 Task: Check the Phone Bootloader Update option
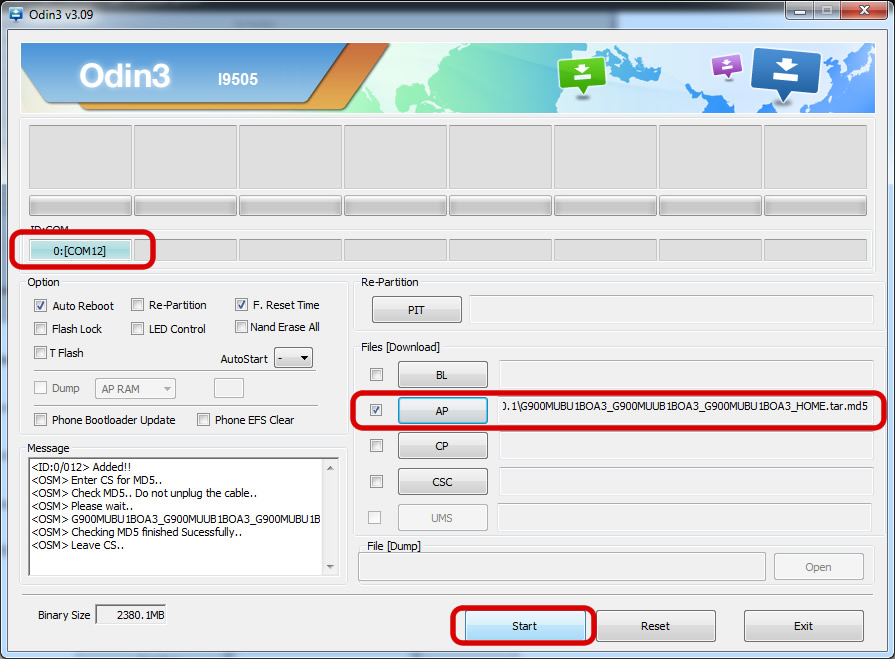[40, 420]
